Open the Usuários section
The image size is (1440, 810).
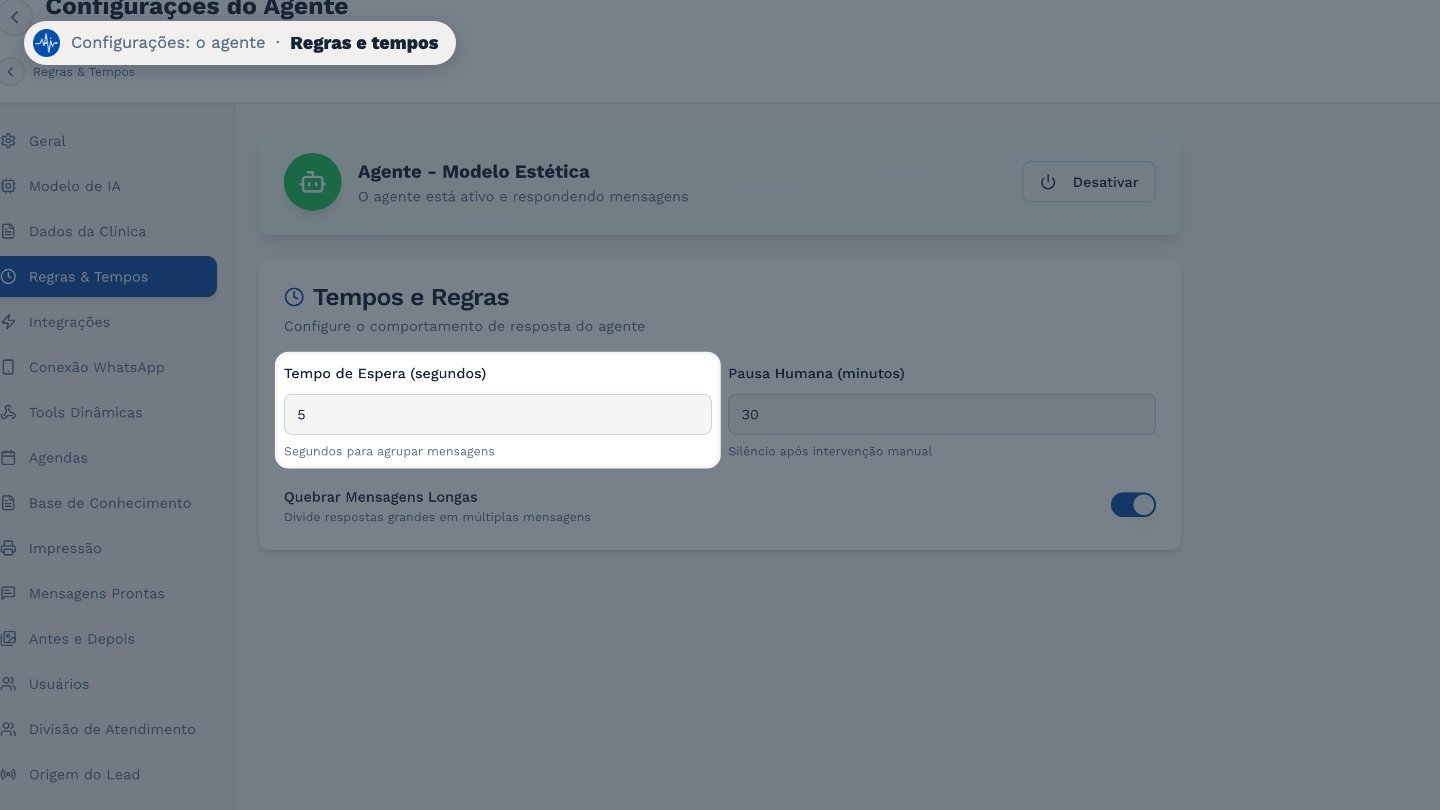click(108, 684)
